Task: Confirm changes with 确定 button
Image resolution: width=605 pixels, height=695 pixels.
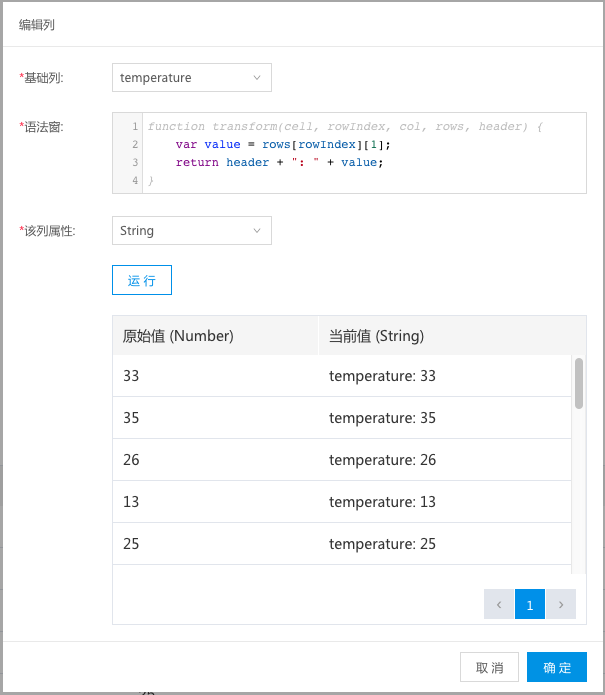Action: coord(557,667)
